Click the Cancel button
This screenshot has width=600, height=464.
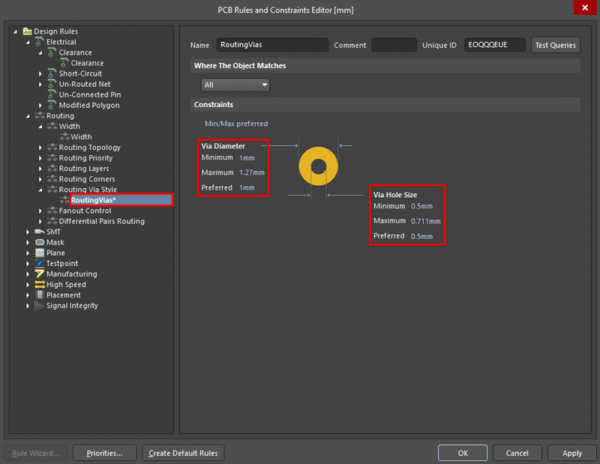point(517,453)
